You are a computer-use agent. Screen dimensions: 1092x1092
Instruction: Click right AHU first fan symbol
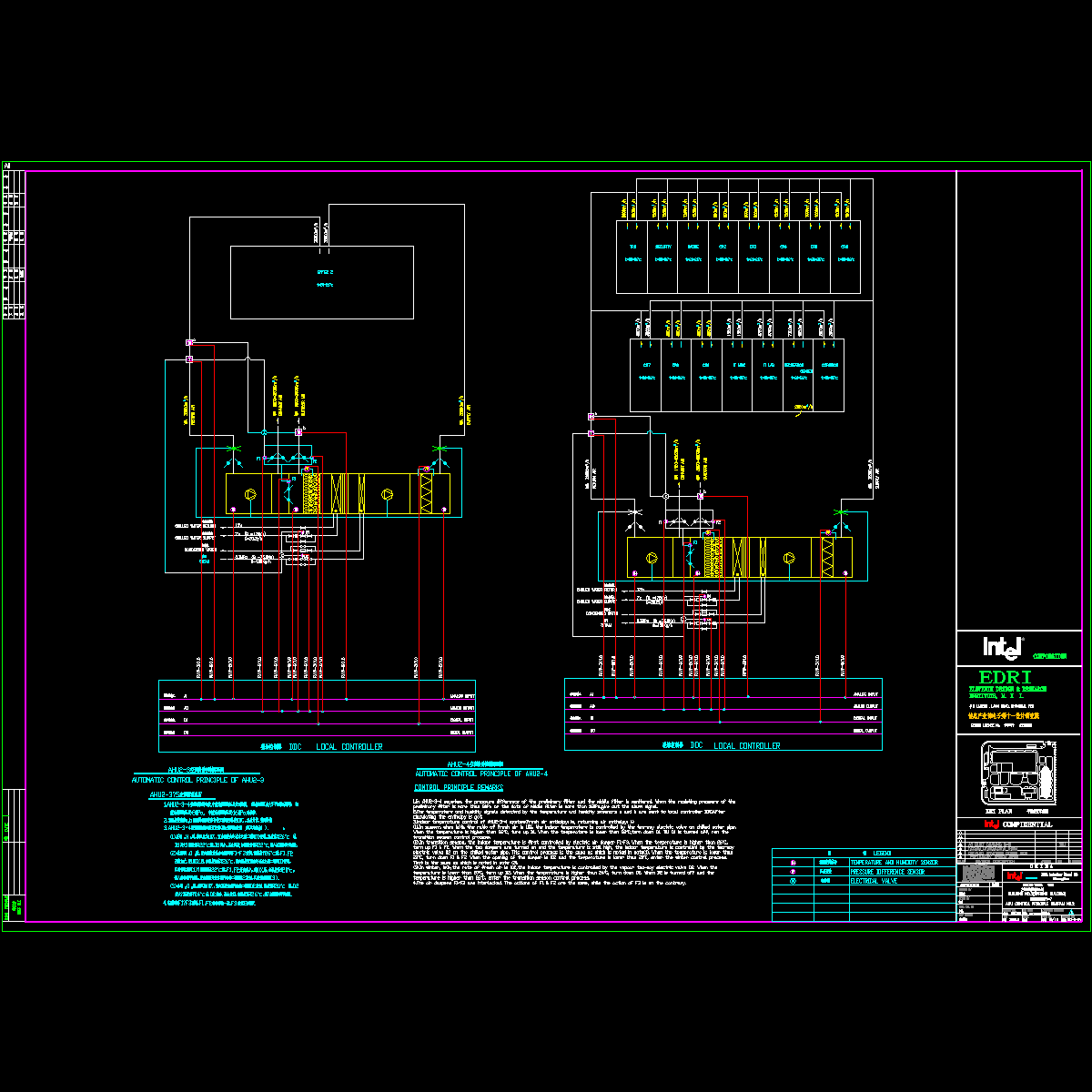click(651, 558)
